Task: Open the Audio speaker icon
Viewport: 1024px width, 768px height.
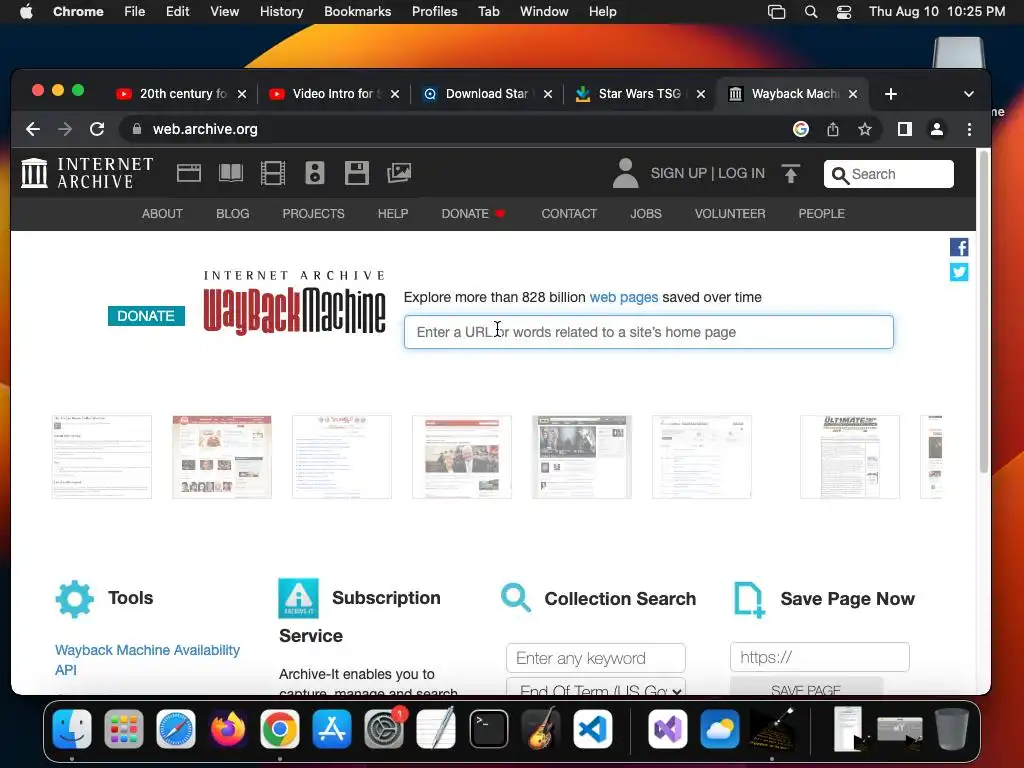Action: 315,173
